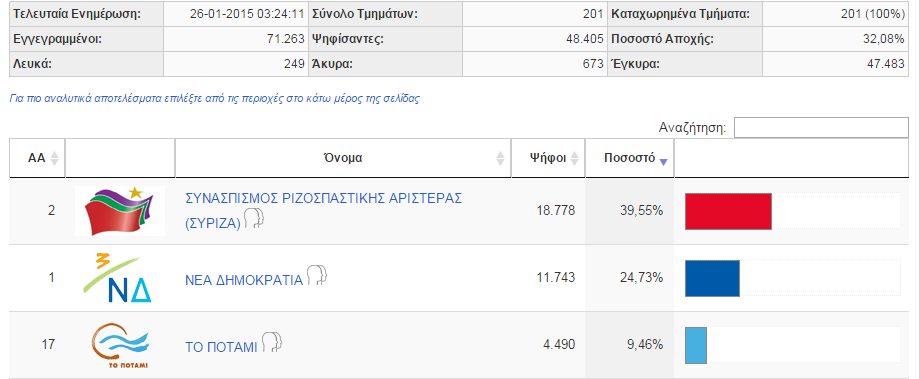The image size is (920, 379).
Task: Click the light blue Ποτάμι percentage bar
Action: click(696, 344)
